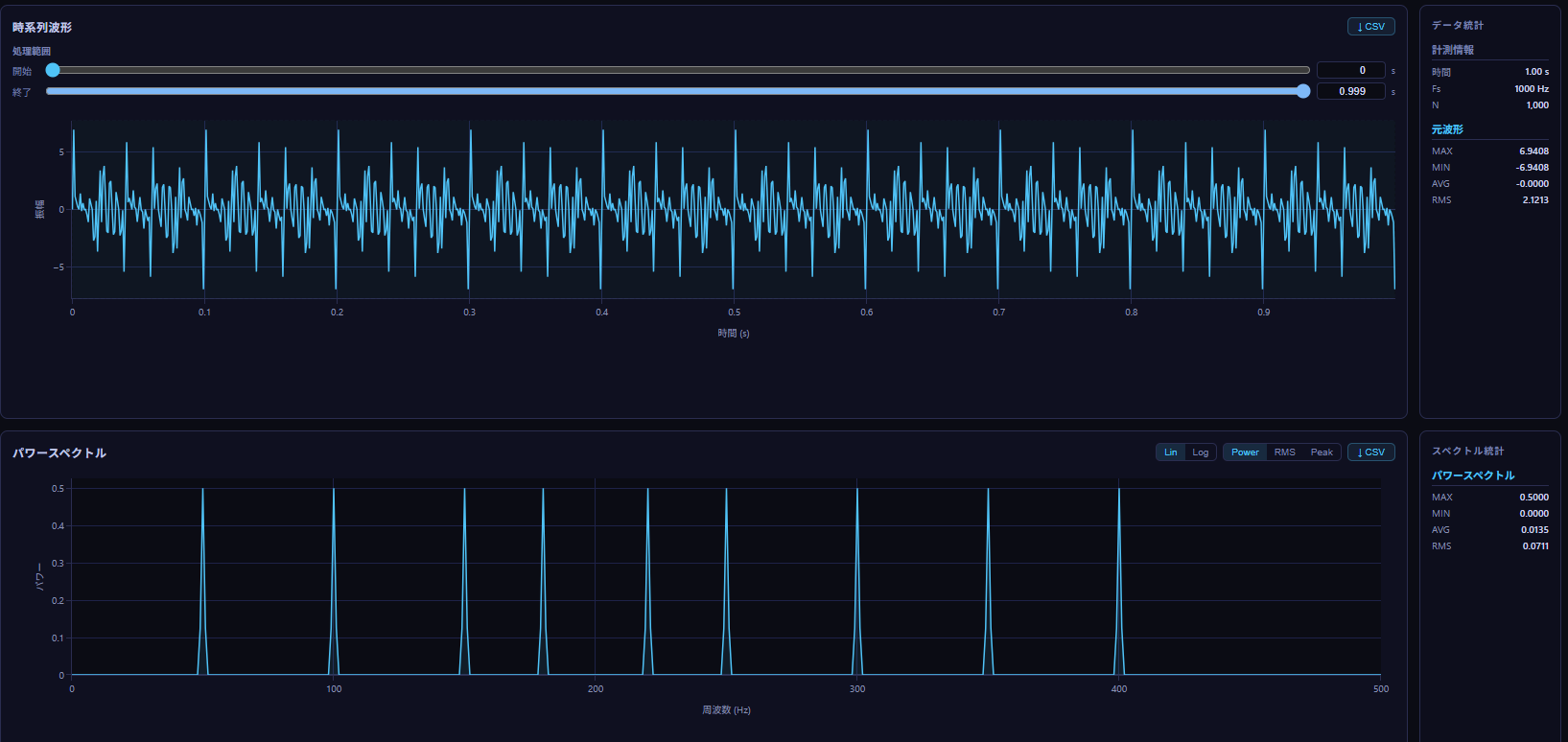
Task: Click the waveform RMS value 2.1213
Action: tap(1535, 200)
